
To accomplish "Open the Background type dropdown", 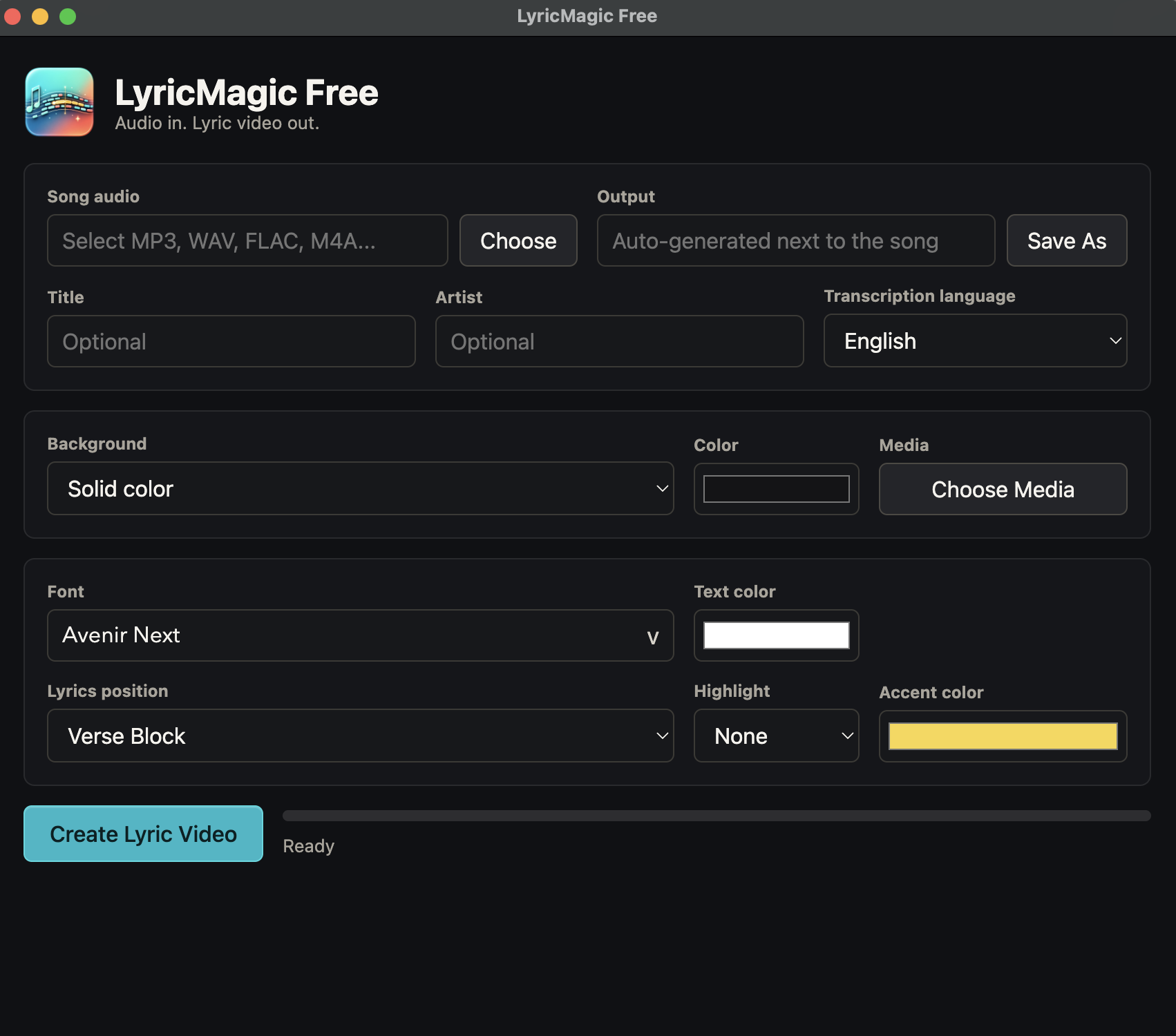I will point(361,488).
